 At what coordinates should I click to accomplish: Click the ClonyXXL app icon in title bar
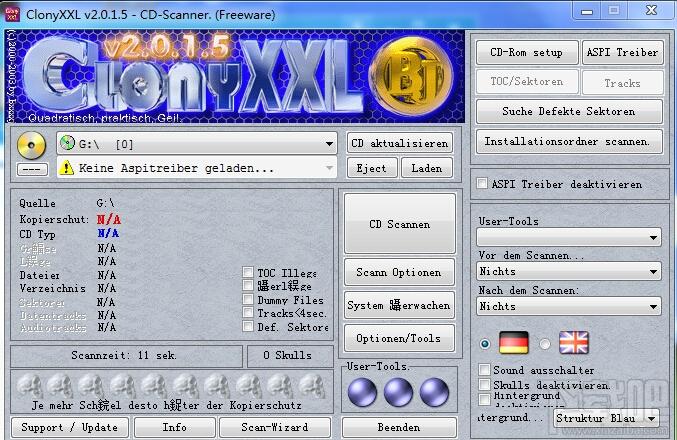pyautogui.click(x=12, y=14)
